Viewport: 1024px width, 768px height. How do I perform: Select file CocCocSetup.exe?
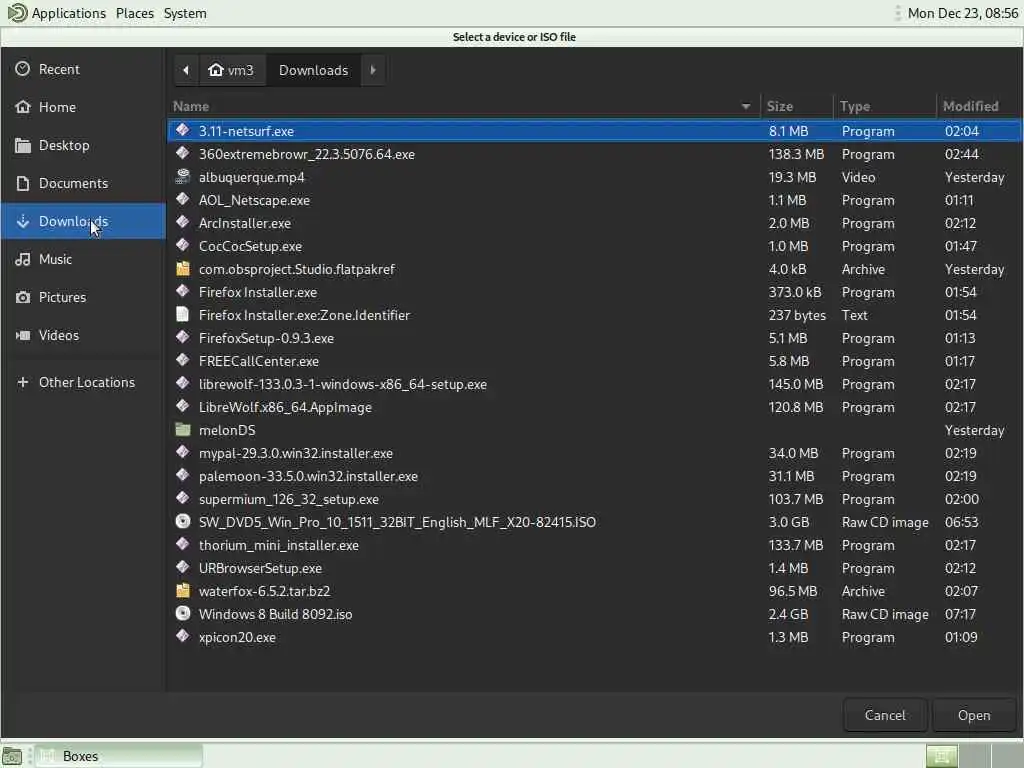(x=594, y=246)
